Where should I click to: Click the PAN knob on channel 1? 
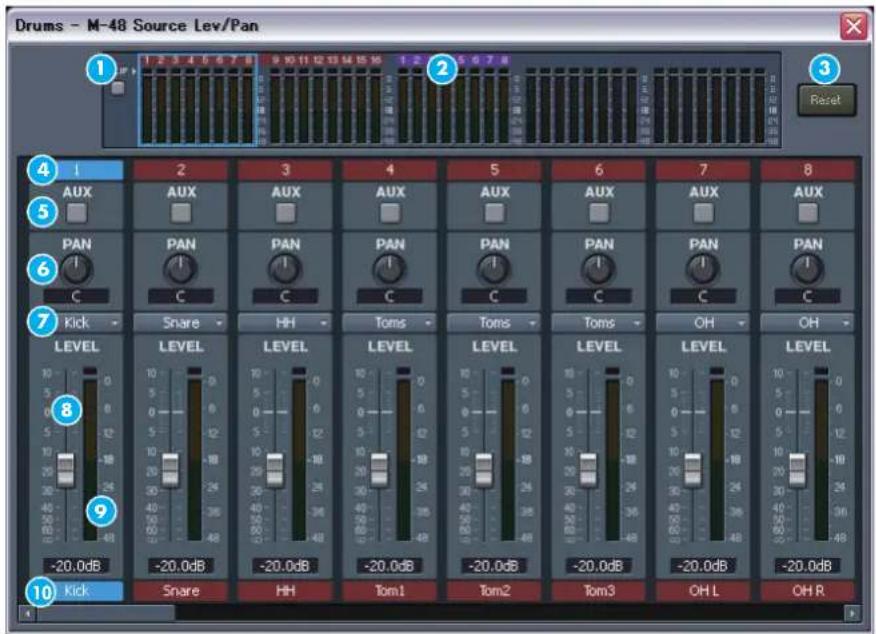pos(77,269)
